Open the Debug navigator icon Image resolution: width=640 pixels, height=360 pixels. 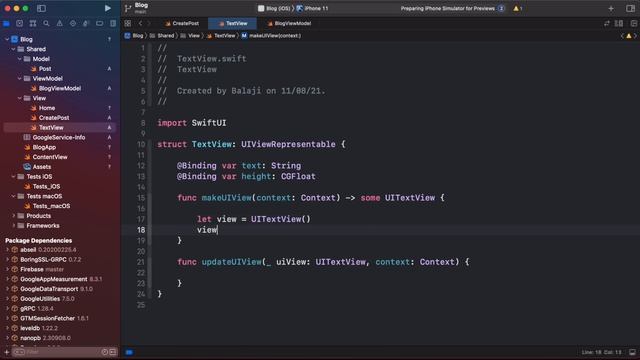pos(86,24)
